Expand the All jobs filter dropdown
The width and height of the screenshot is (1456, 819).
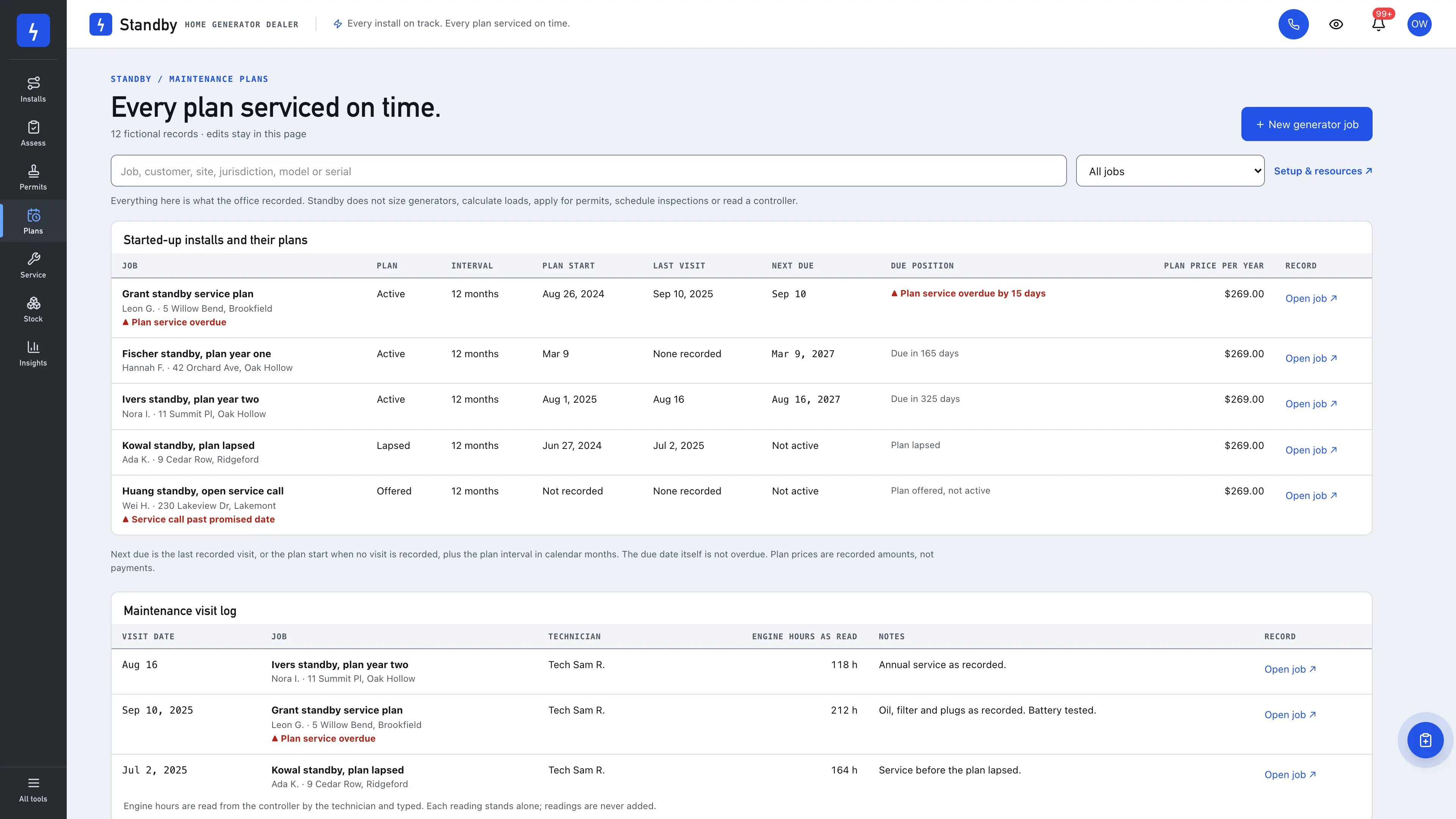click(1170, 171)
